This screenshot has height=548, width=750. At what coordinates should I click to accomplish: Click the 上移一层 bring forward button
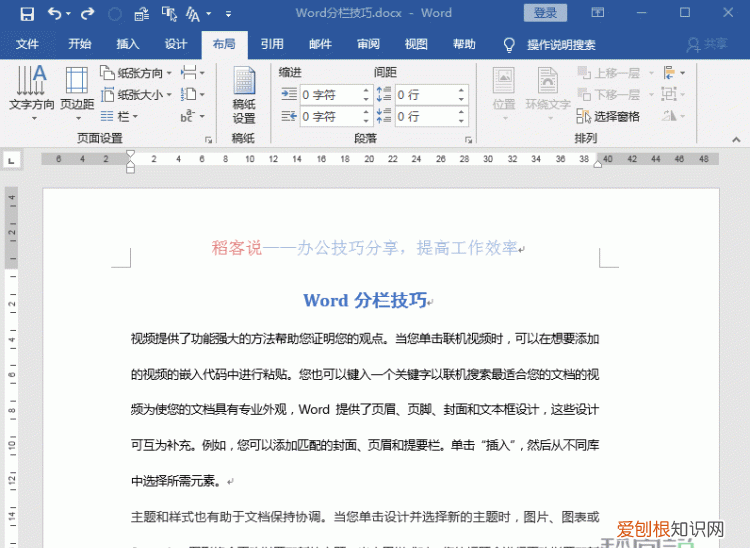(x=608, y=73)
